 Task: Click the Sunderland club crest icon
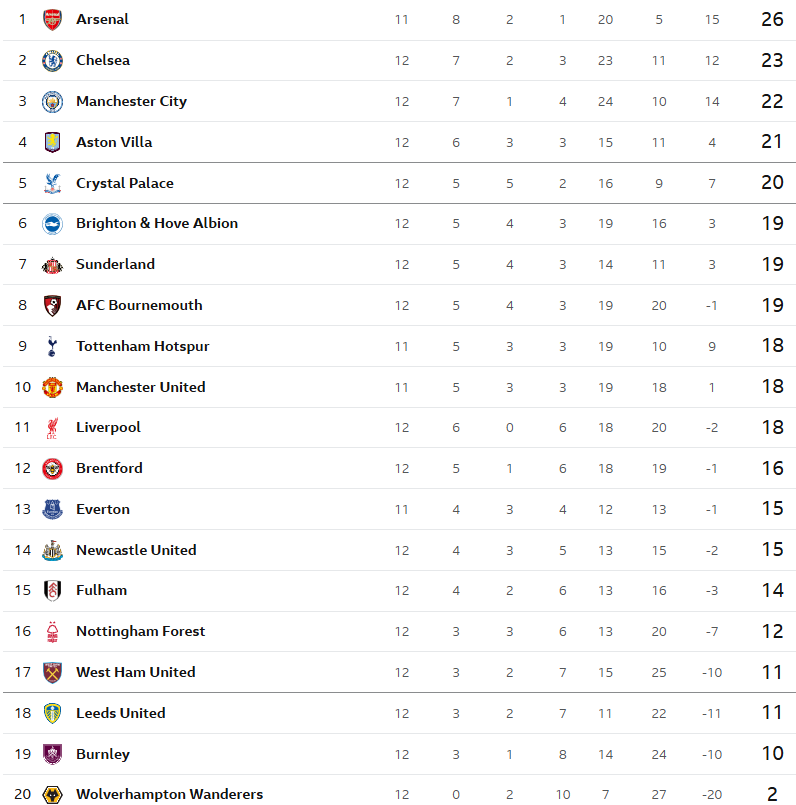(x=52, y=265)
